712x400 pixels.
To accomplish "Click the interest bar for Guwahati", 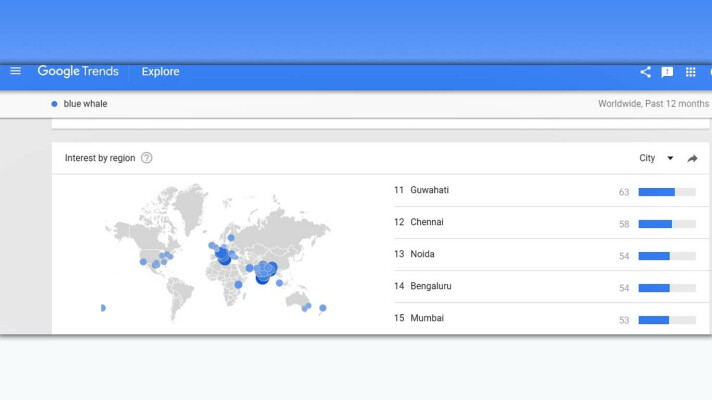I will 666,191.
